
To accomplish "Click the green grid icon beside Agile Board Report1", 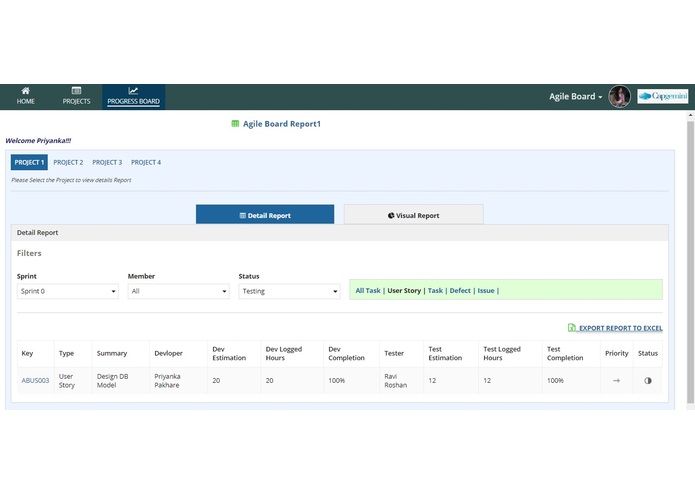I will (x=235, y=124).
